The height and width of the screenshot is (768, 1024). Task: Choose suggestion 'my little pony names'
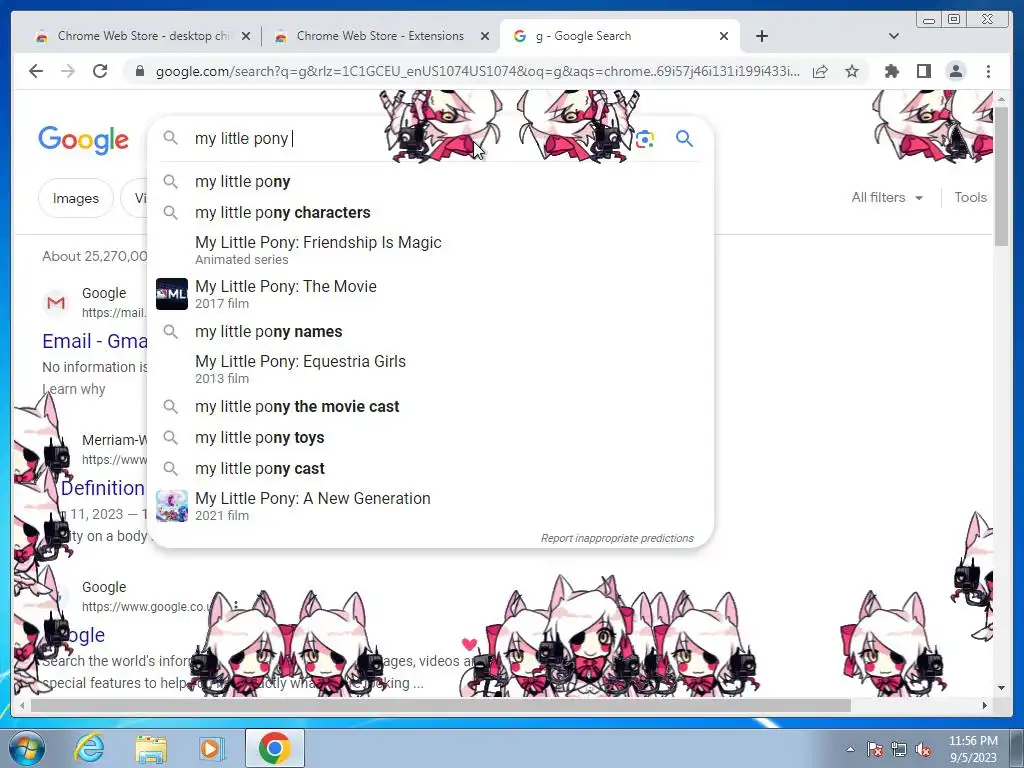431,331
